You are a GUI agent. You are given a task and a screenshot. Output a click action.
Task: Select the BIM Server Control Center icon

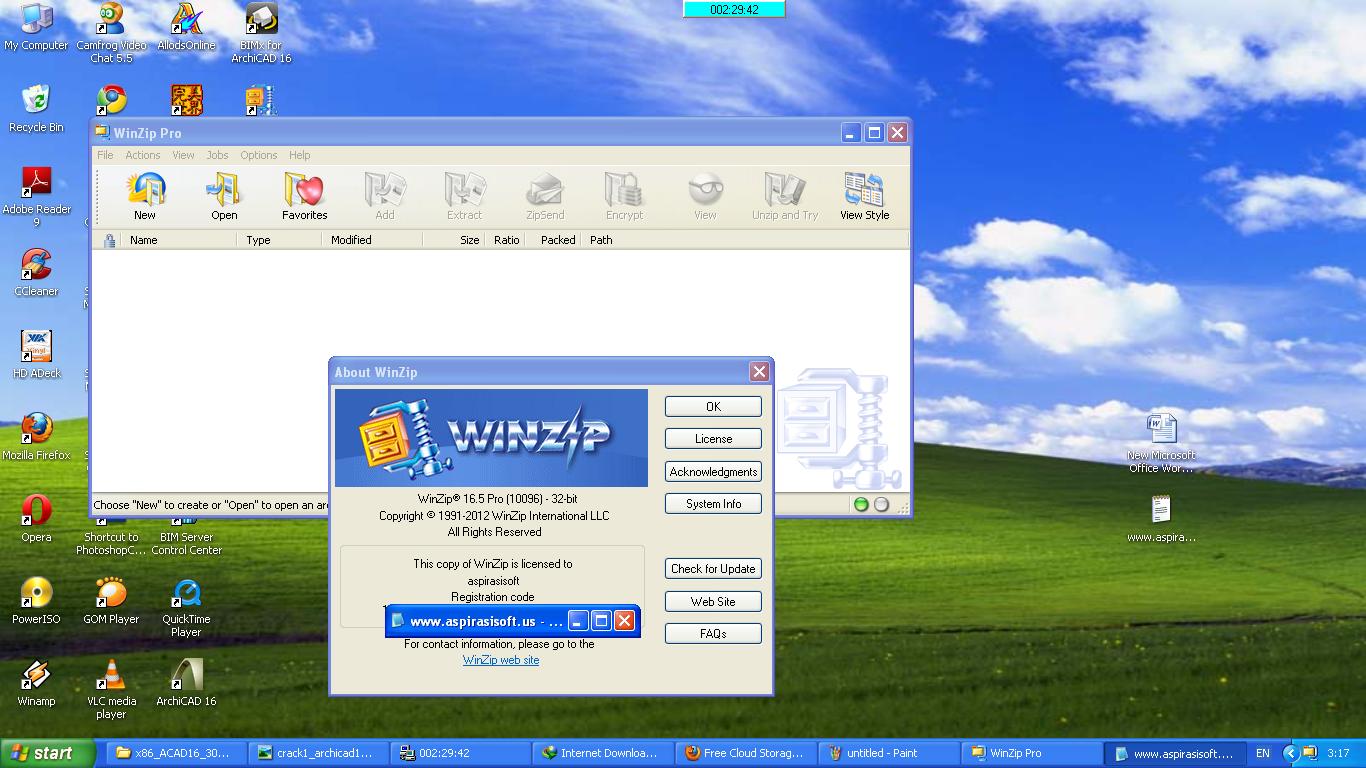pyautogui.click(x=186, y=535)
